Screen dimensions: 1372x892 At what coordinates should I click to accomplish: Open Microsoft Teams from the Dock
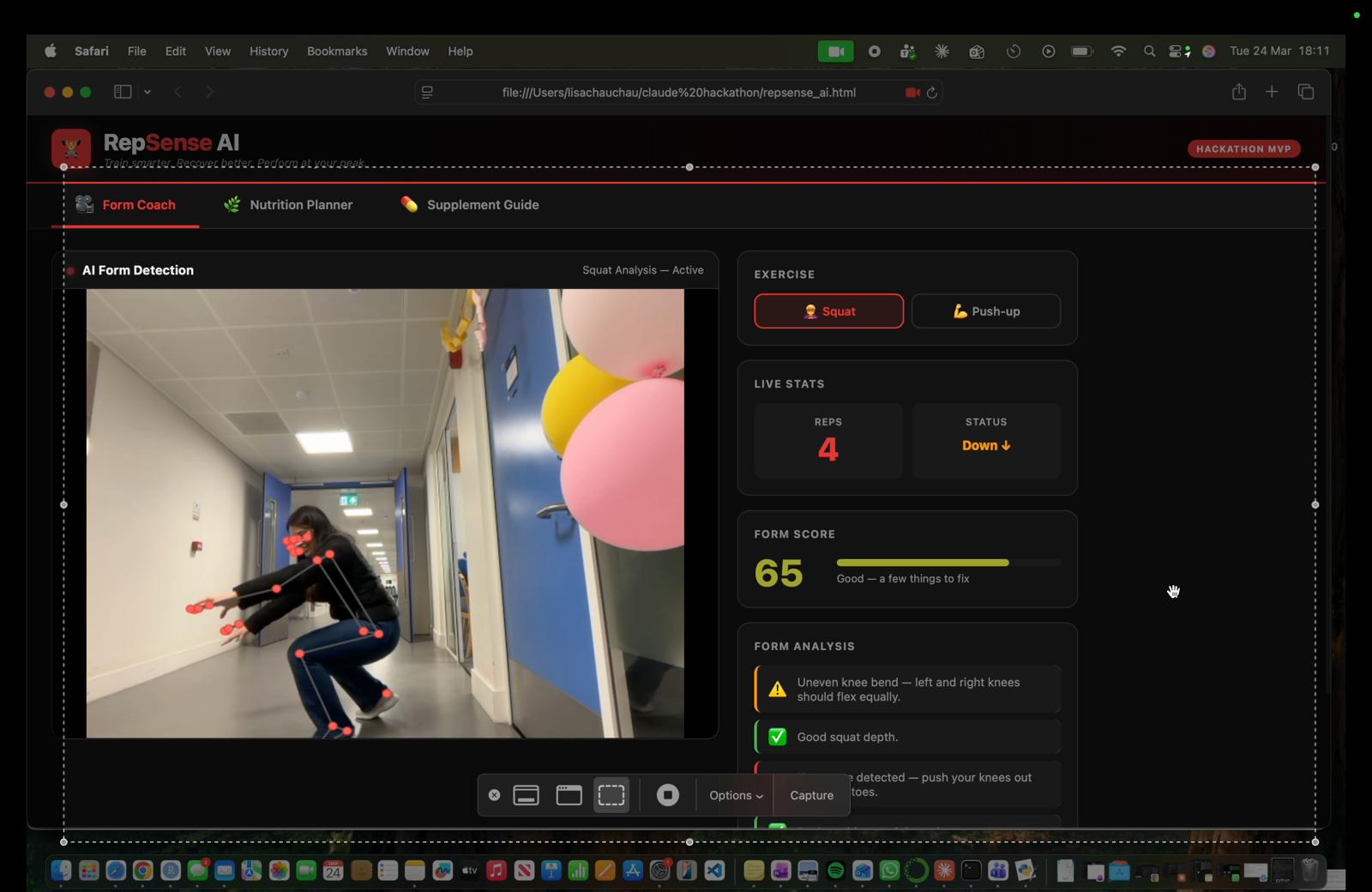pos(998,871)
